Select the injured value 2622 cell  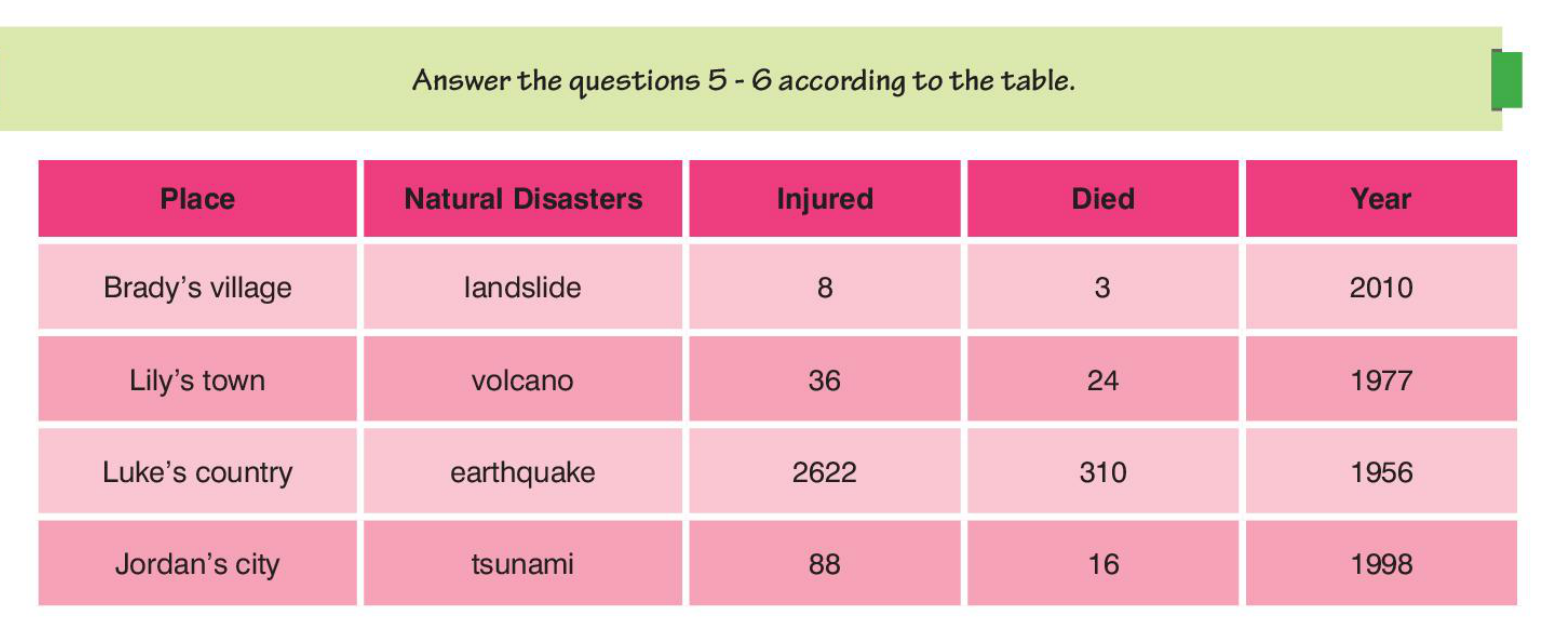pos(824,472)
